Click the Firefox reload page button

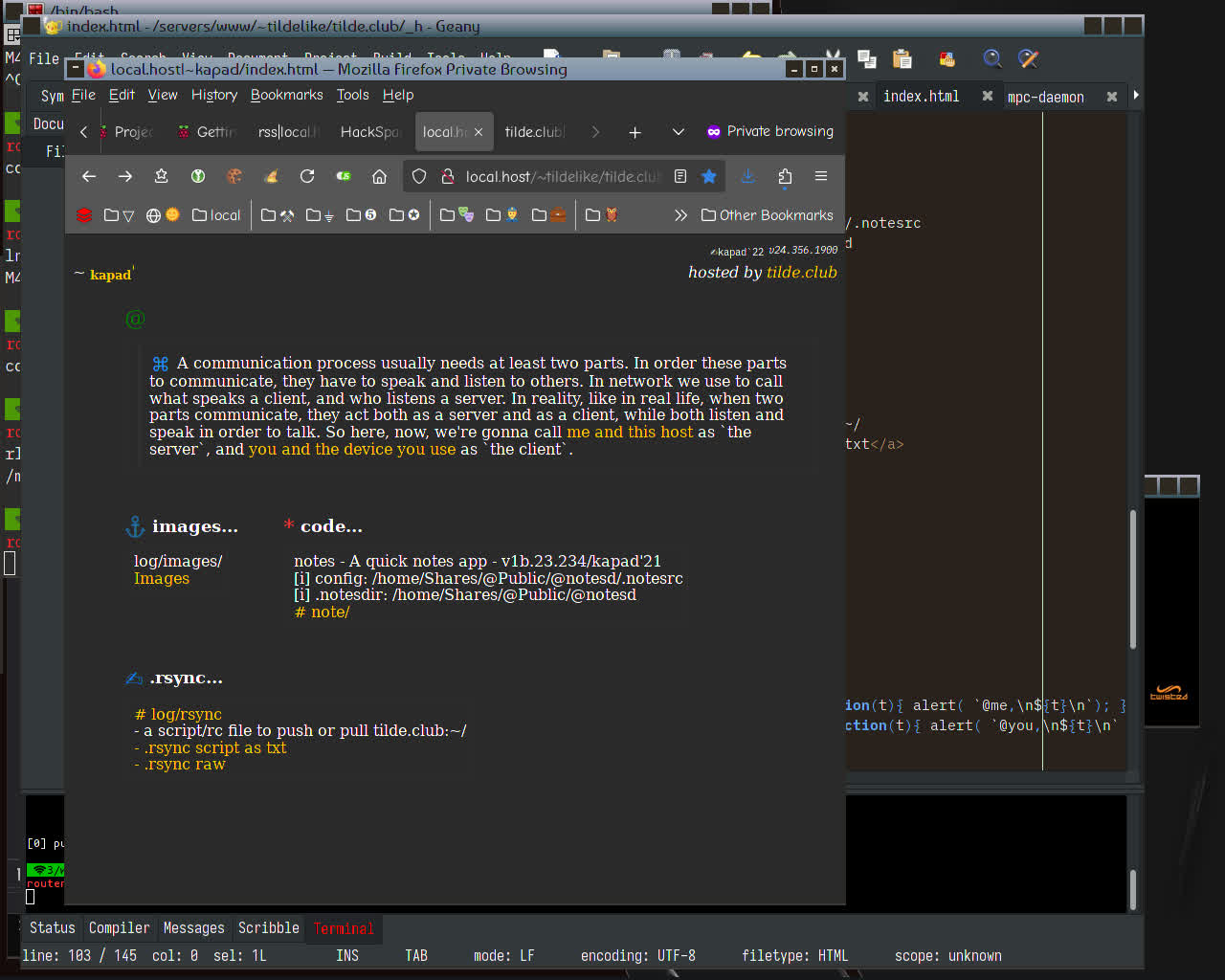click(x=307, y=176)
